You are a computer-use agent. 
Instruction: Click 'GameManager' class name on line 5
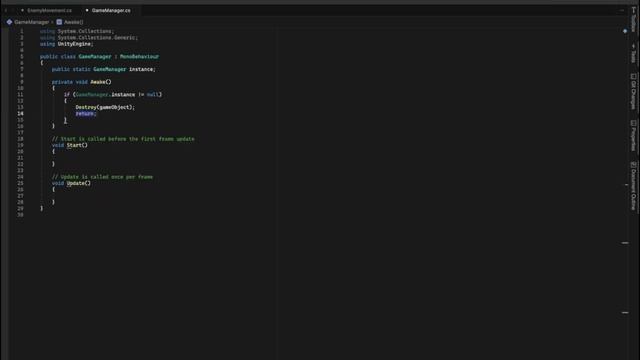(95, 57)
